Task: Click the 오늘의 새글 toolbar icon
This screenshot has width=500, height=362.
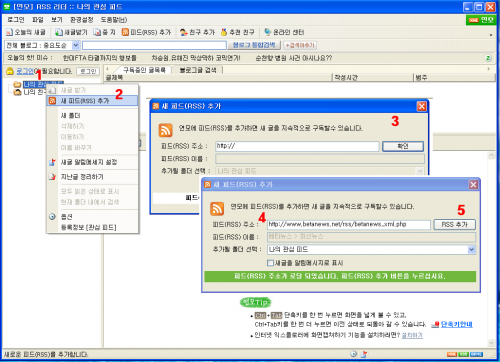Action: [9, 32]
